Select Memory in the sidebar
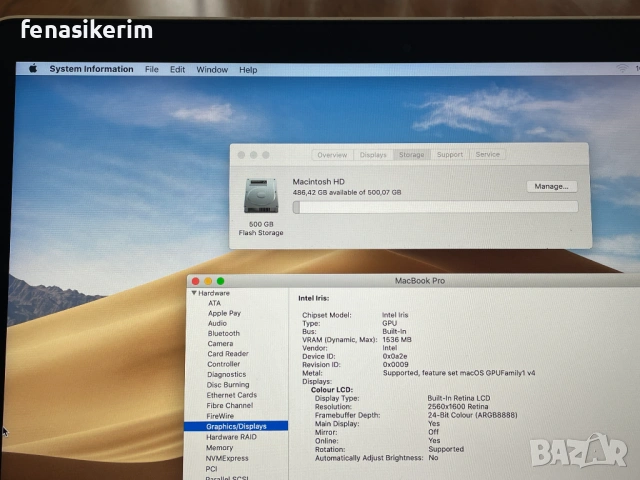The image size is (640, 480). [x=219, y=448]
